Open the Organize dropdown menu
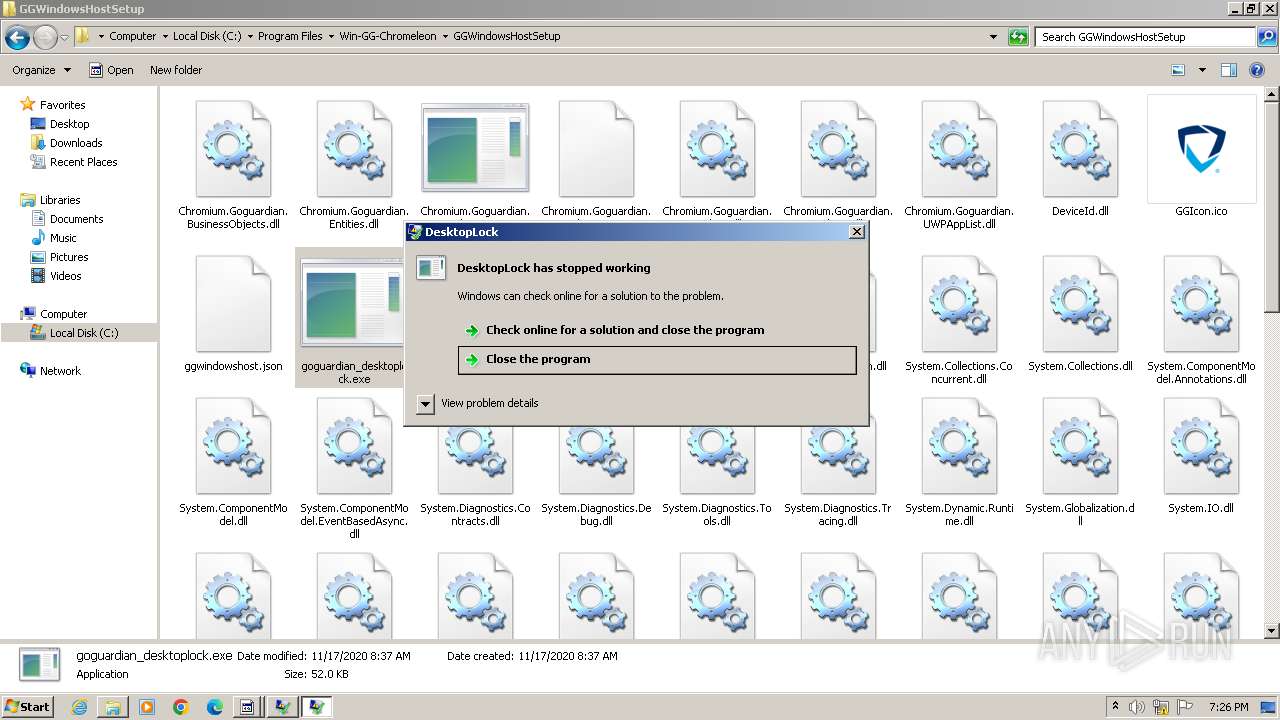The image size is (1280, 720). (x=42, y=70)
